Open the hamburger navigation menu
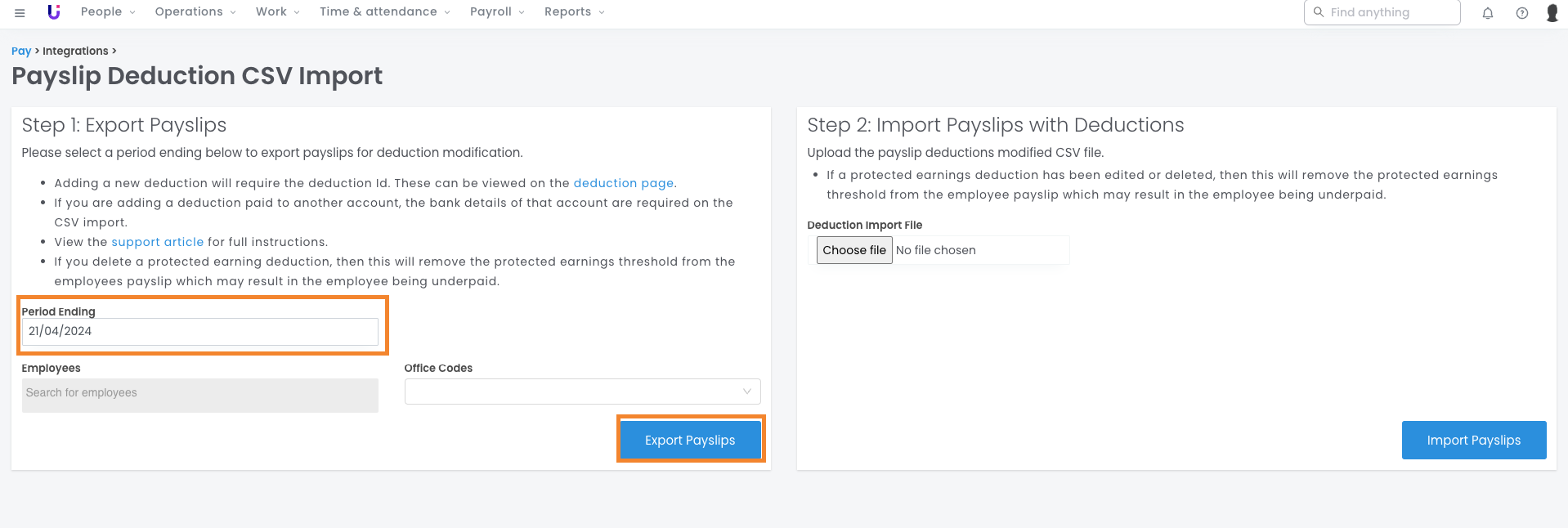Image resolution: width=1568 pixels, height=528 pixels. click(20, 12)
